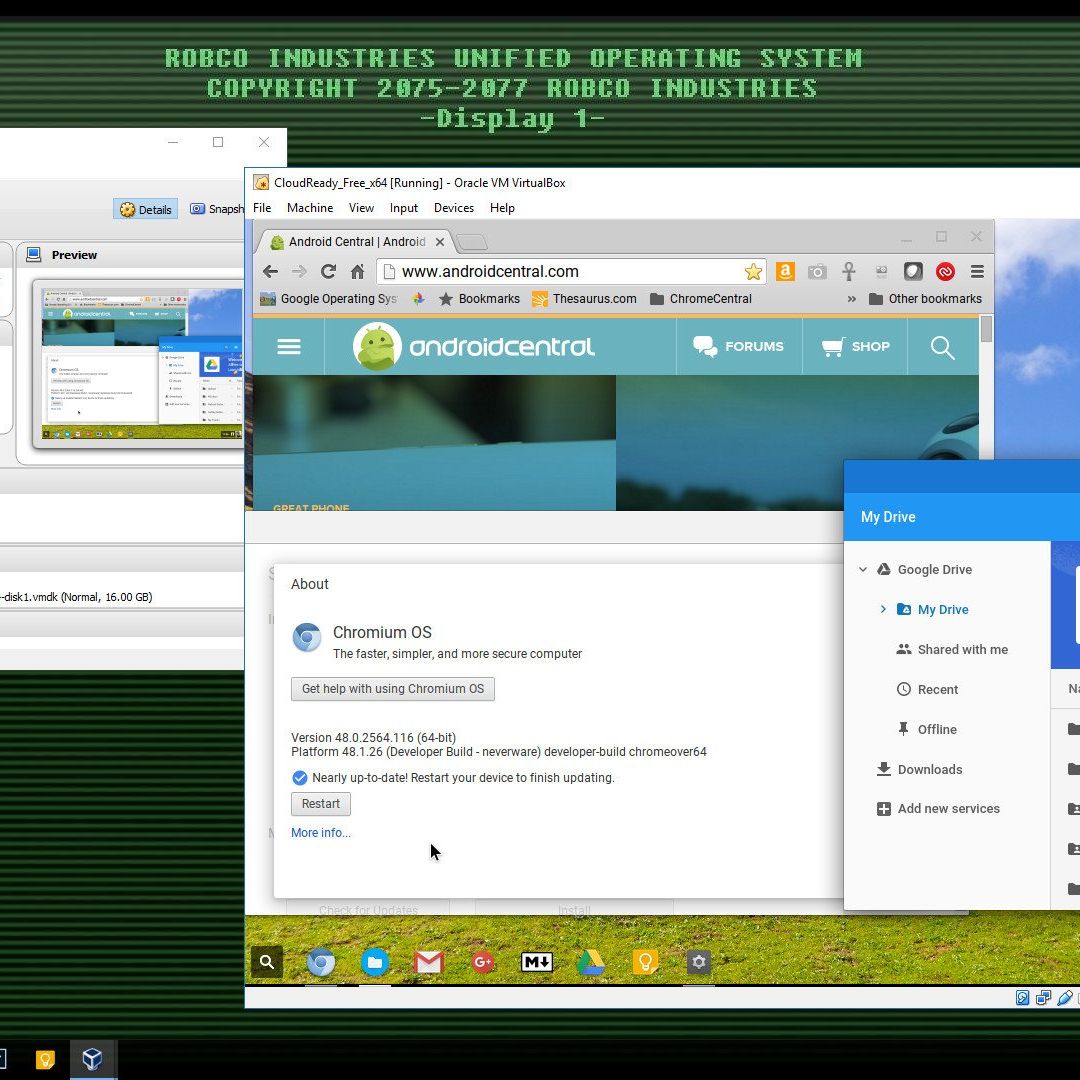This screenshot has width=1080, height=1080.
Task: Open the VirtualBox Input menu
Action: click(404, 208)
